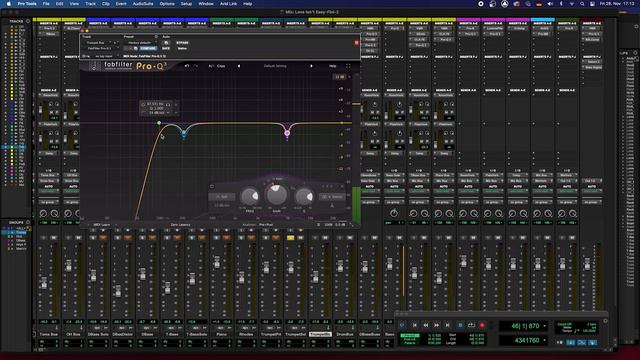
Task: Go to previous Pro-Q 3 preset
Action: [239, 66]
